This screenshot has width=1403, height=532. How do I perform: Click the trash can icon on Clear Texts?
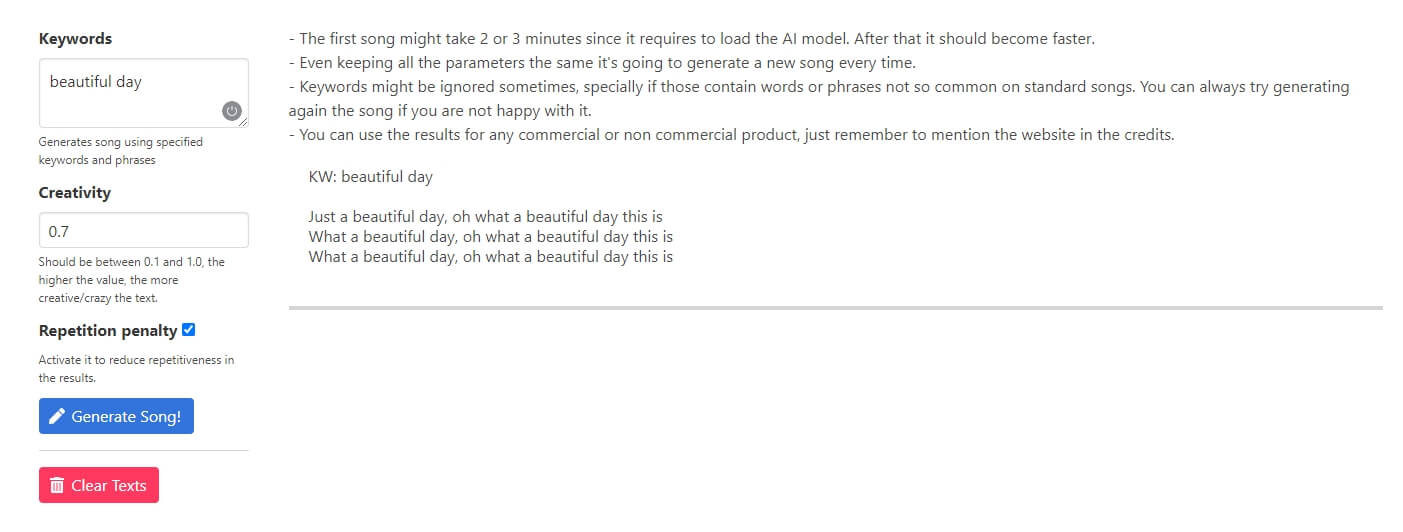tap(57, 485)
